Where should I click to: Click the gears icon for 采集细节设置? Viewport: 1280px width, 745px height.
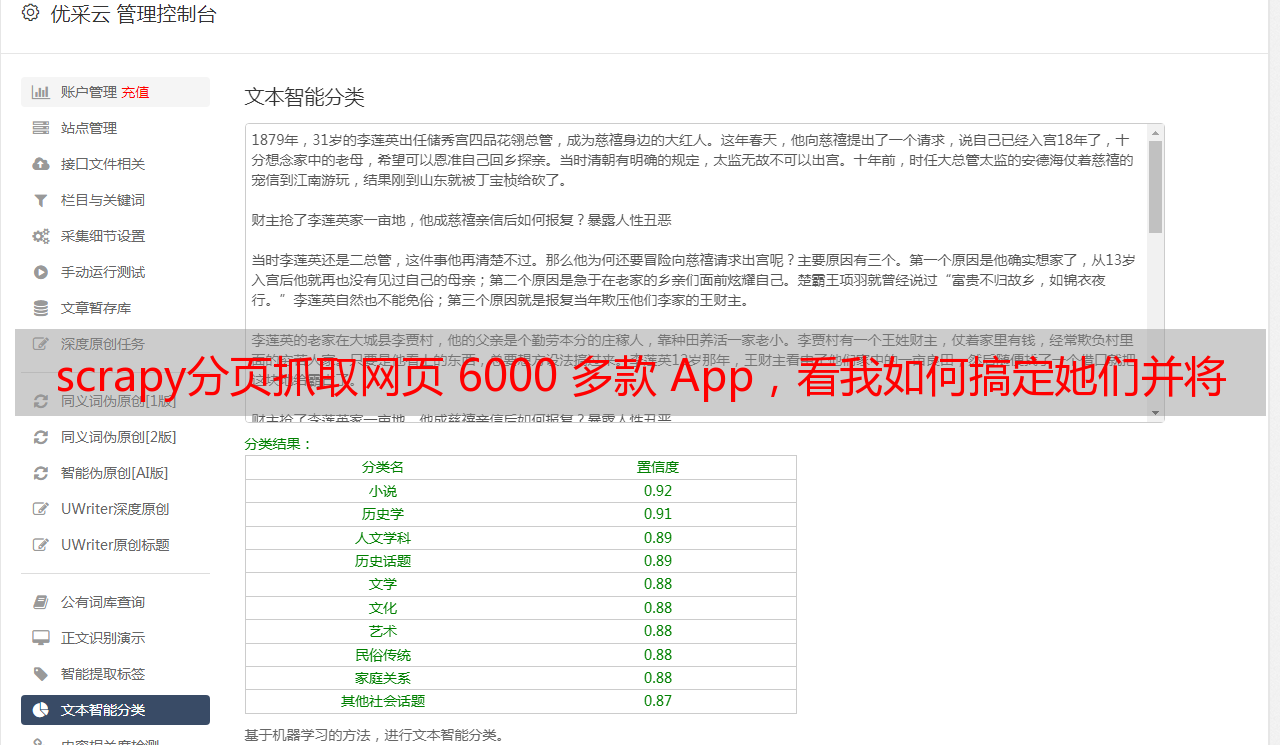pyautogui.click(x=41, y=236)
